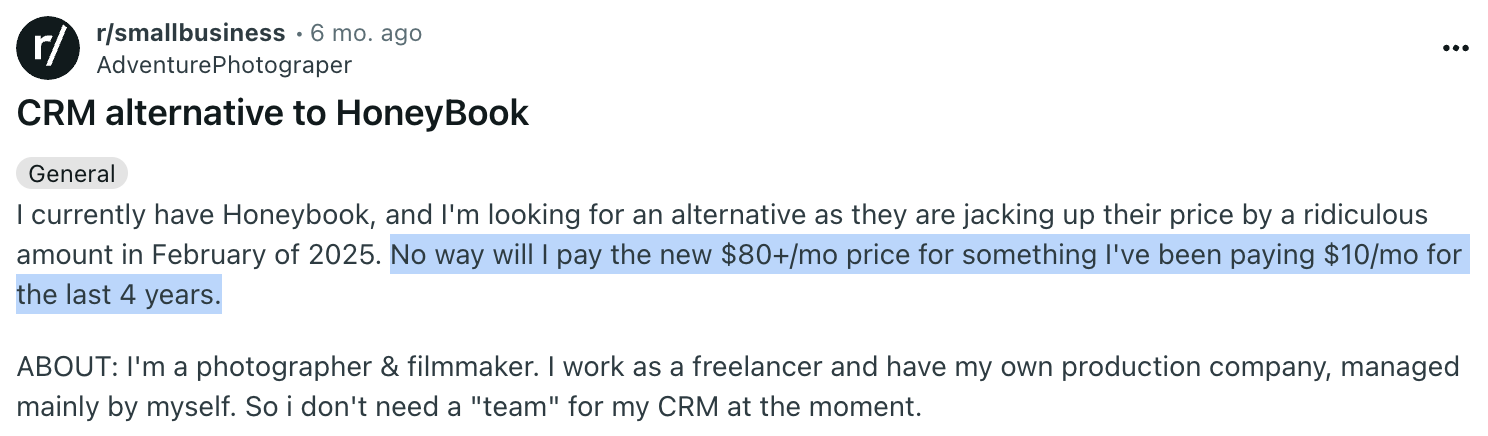Click the "6 mo. ago" timestamp
Viewport: 1488px width, 436px height.
pyautogui.click(x=366, y=33)
